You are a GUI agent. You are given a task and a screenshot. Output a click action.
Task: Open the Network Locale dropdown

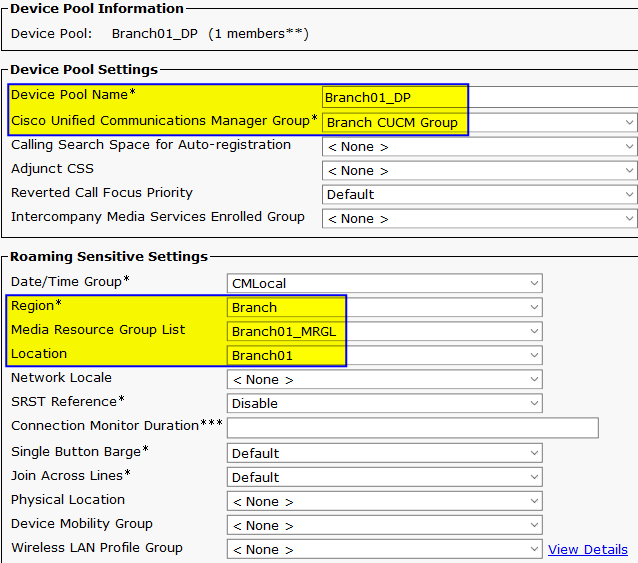(385, 379)
